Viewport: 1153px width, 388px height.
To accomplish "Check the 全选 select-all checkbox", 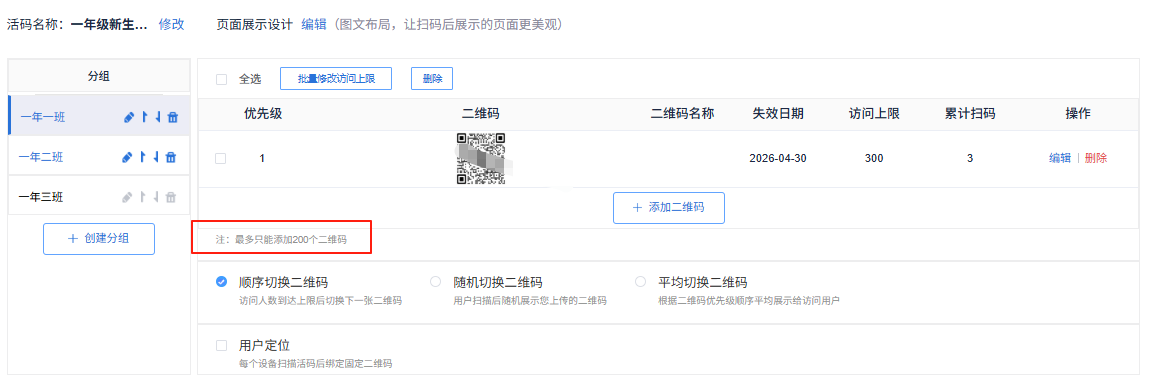I will point(221,79).
